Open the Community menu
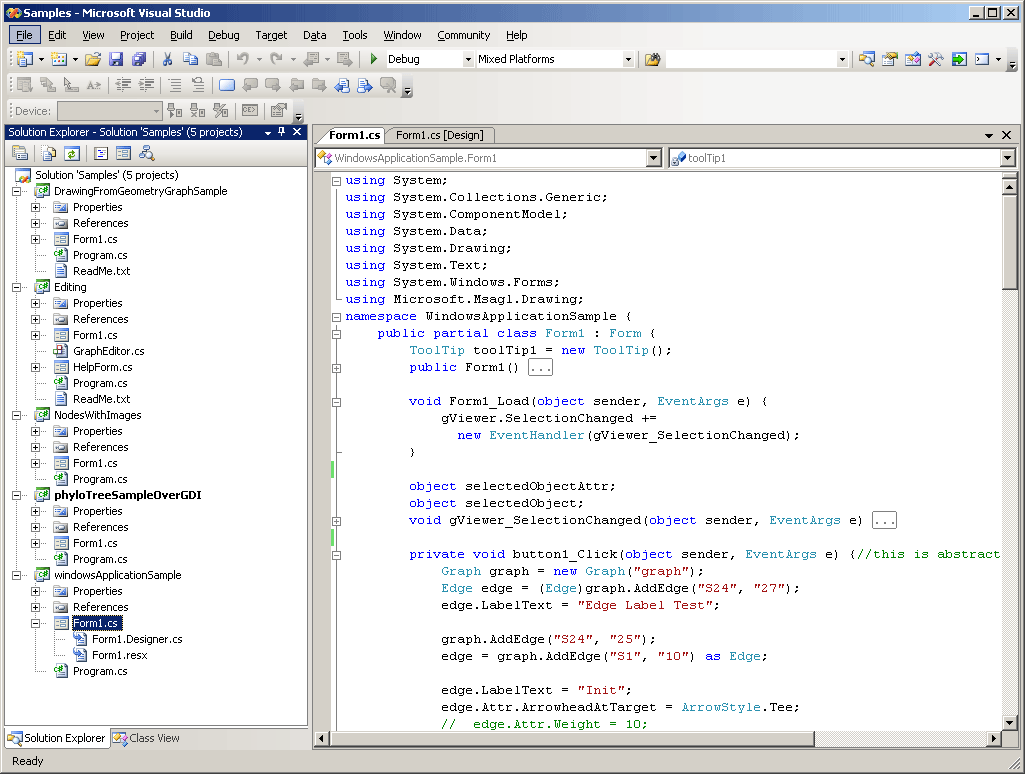This screenshot has height=774, width=1025. [463, 35]
